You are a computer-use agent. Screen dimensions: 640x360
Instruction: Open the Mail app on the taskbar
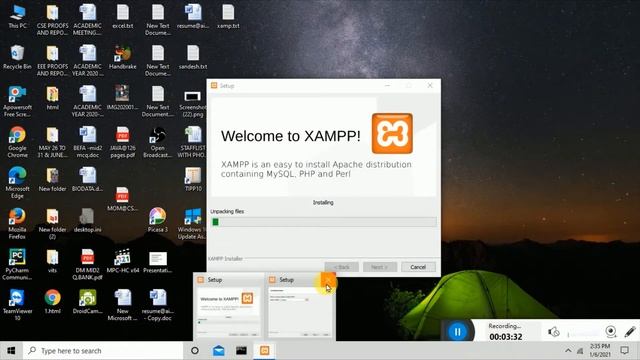(218, 351)
